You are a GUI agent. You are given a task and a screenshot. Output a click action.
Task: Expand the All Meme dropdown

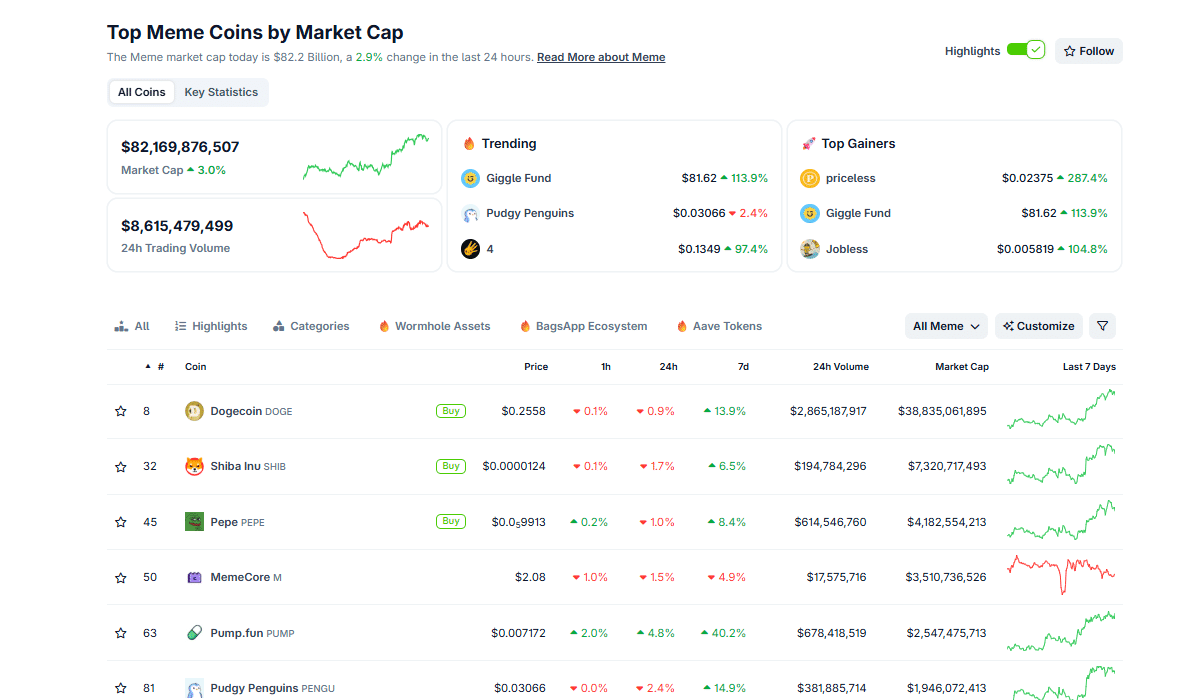coord(946,326)
